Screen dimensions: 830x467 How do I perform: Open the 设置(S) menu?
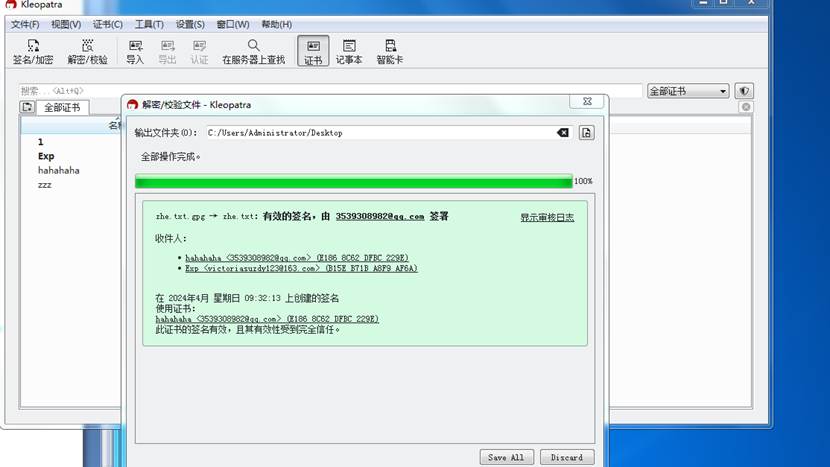190,24
